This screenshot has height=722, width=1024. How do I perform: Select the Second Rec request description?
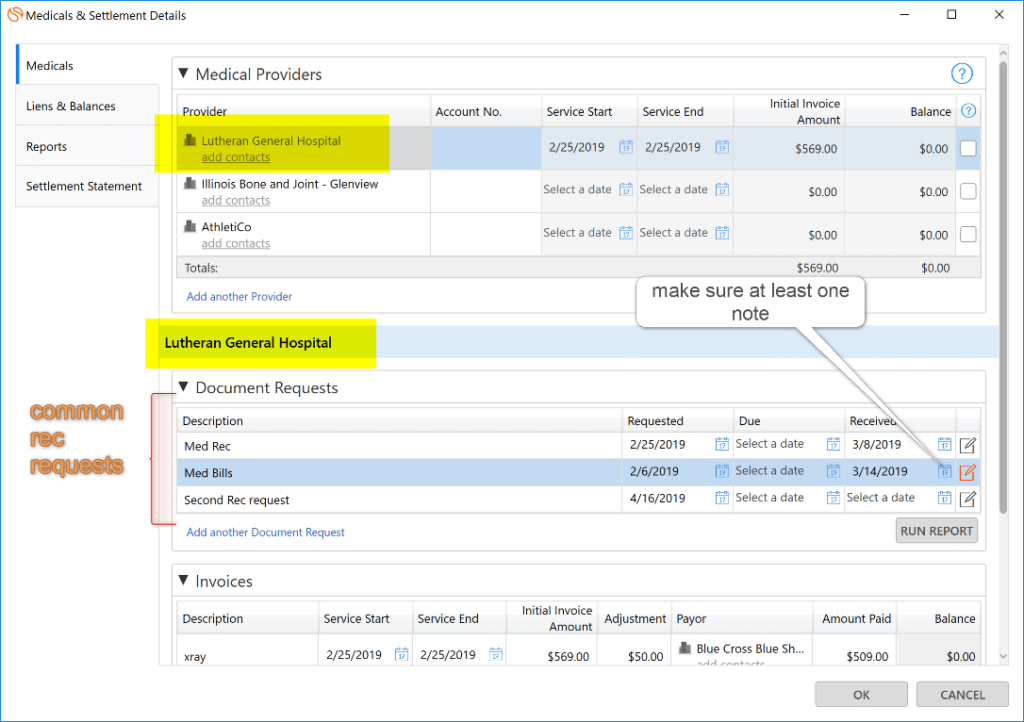(236, 500)
